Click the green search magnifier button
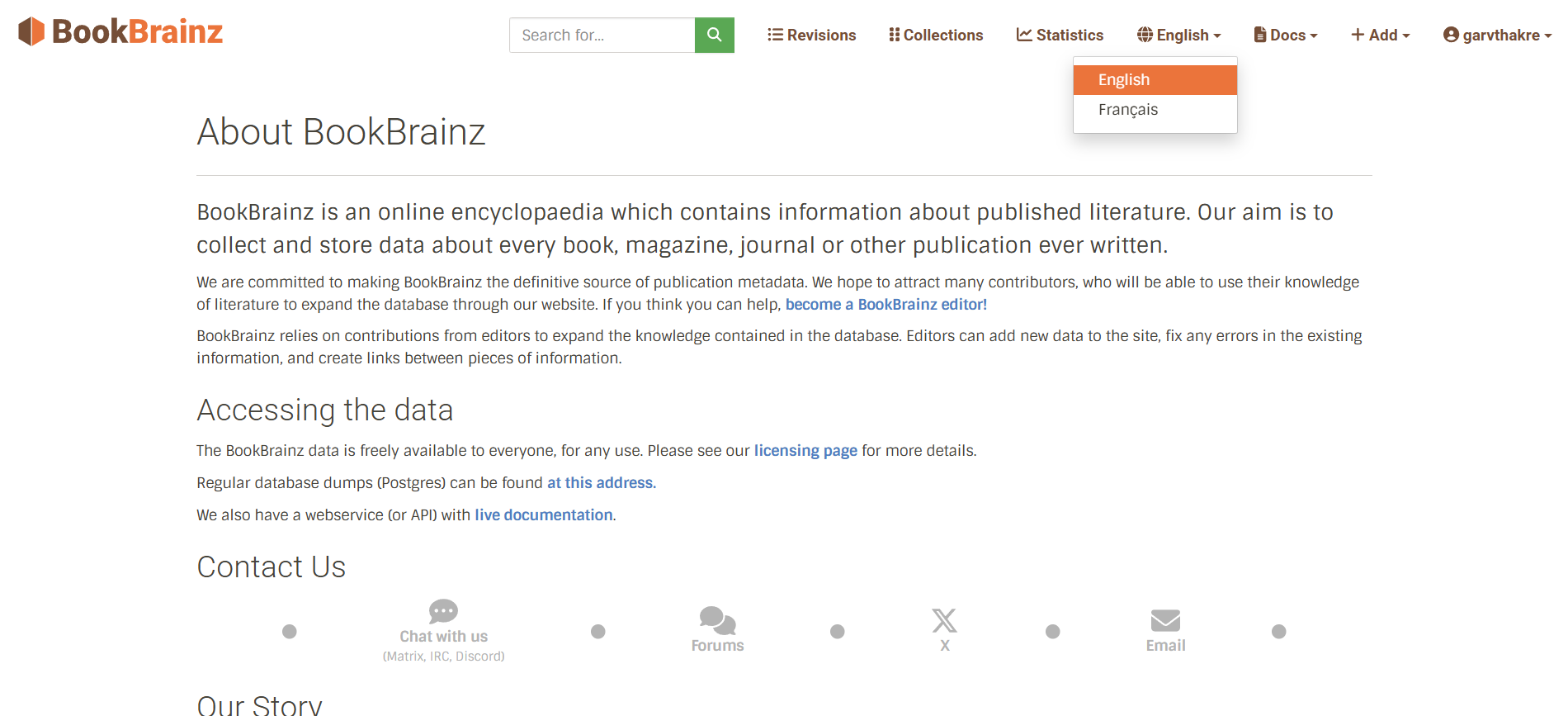 (x=714, y=35)
